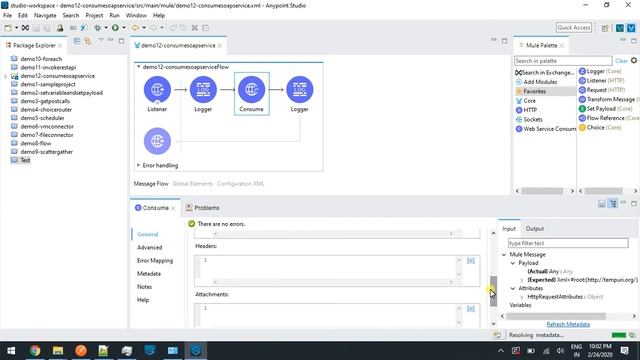The image size is (640, 360).
Task: Click the metadata panel graph view icon
Action: point(602,204)
